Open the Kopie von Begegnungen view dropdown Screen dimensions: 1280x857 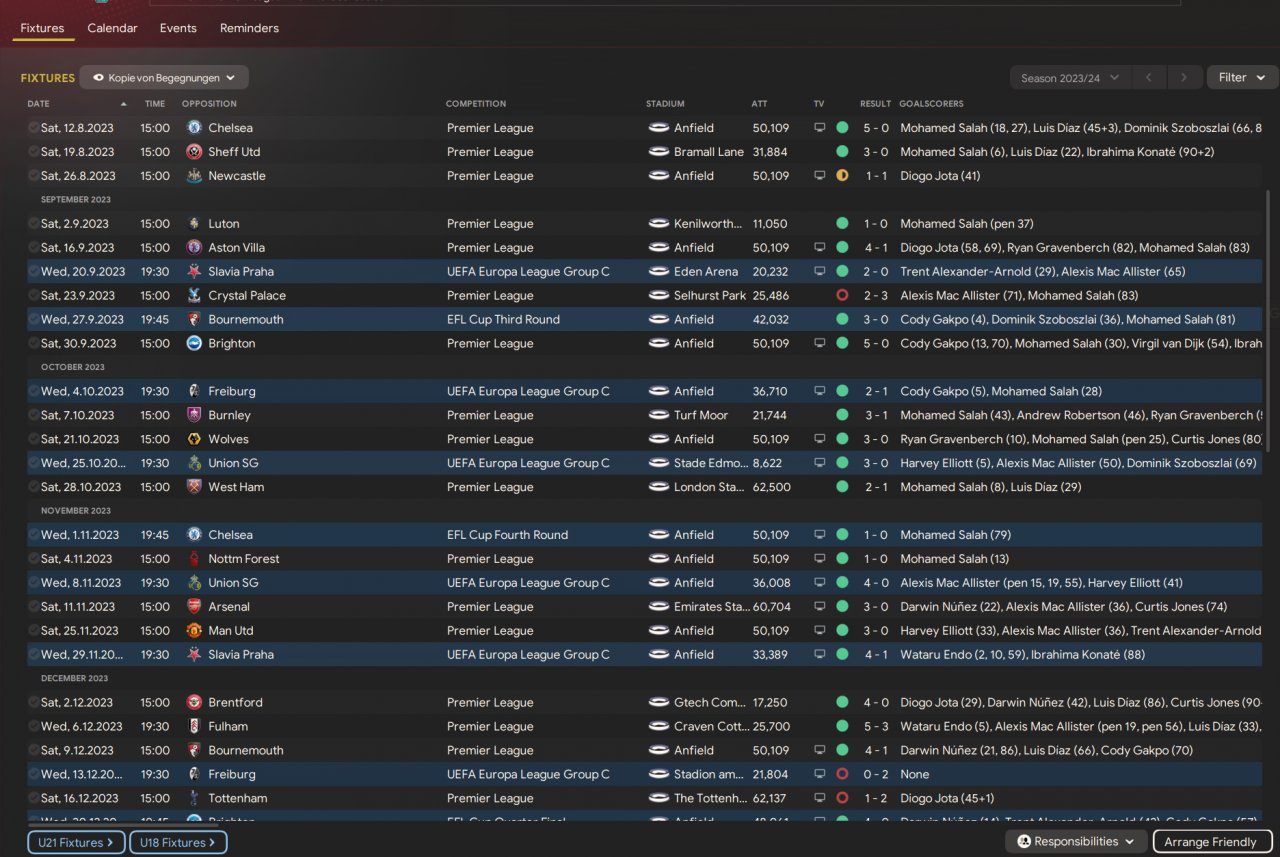(x=164, y=78)
